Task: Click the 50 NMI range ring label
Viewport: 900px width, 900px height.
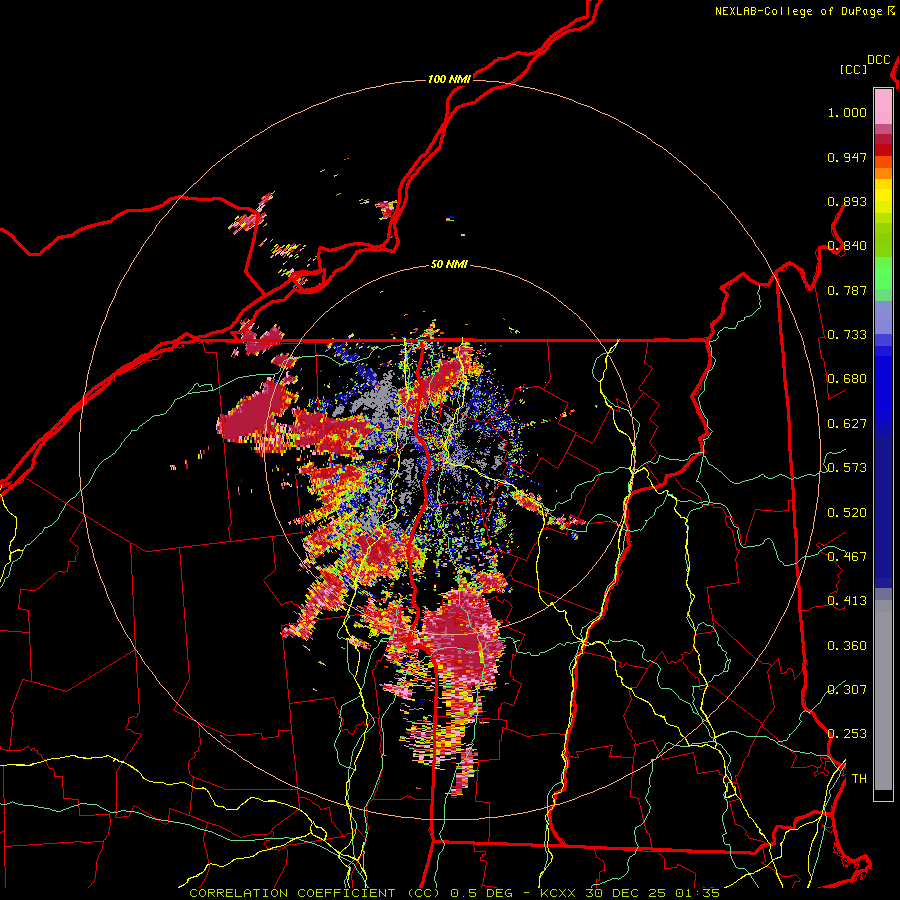Action: 449,265
